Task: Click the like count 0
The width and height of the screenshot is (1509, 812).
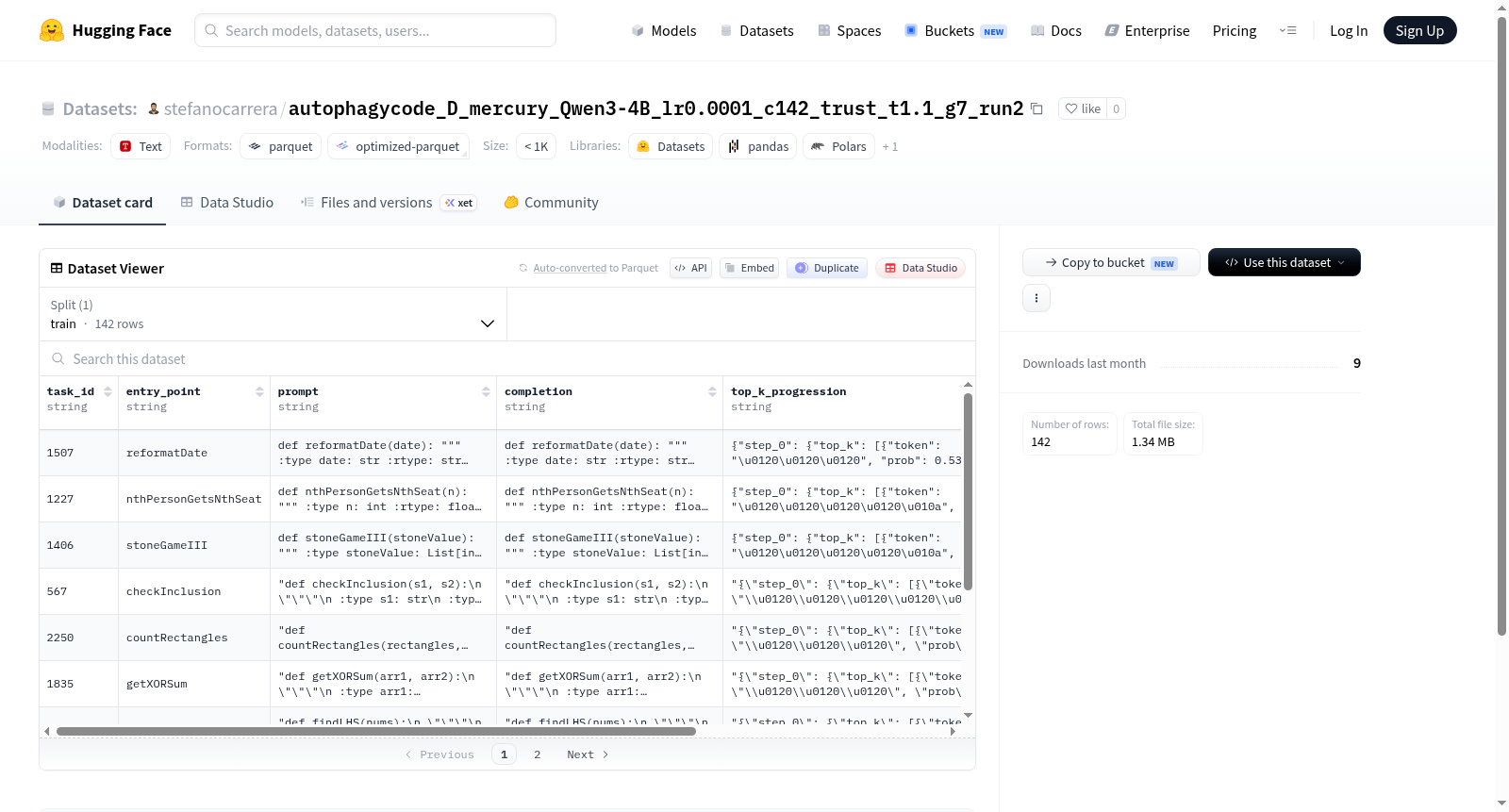Action: click(1116, 108)
